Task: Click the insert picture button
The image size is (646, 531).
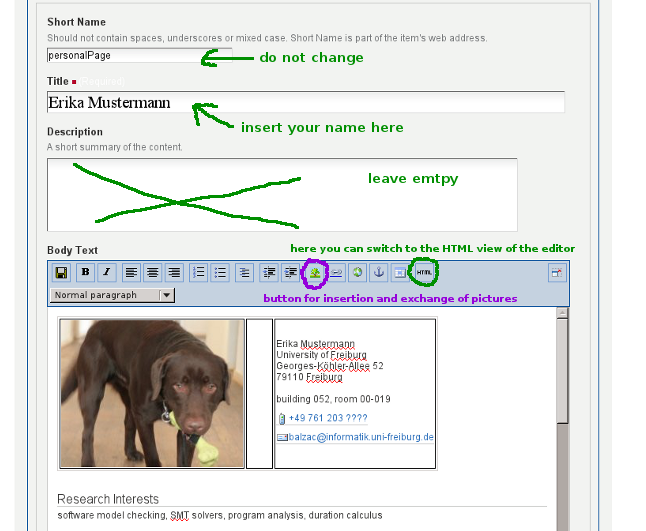Action: (x=315, y=272)
